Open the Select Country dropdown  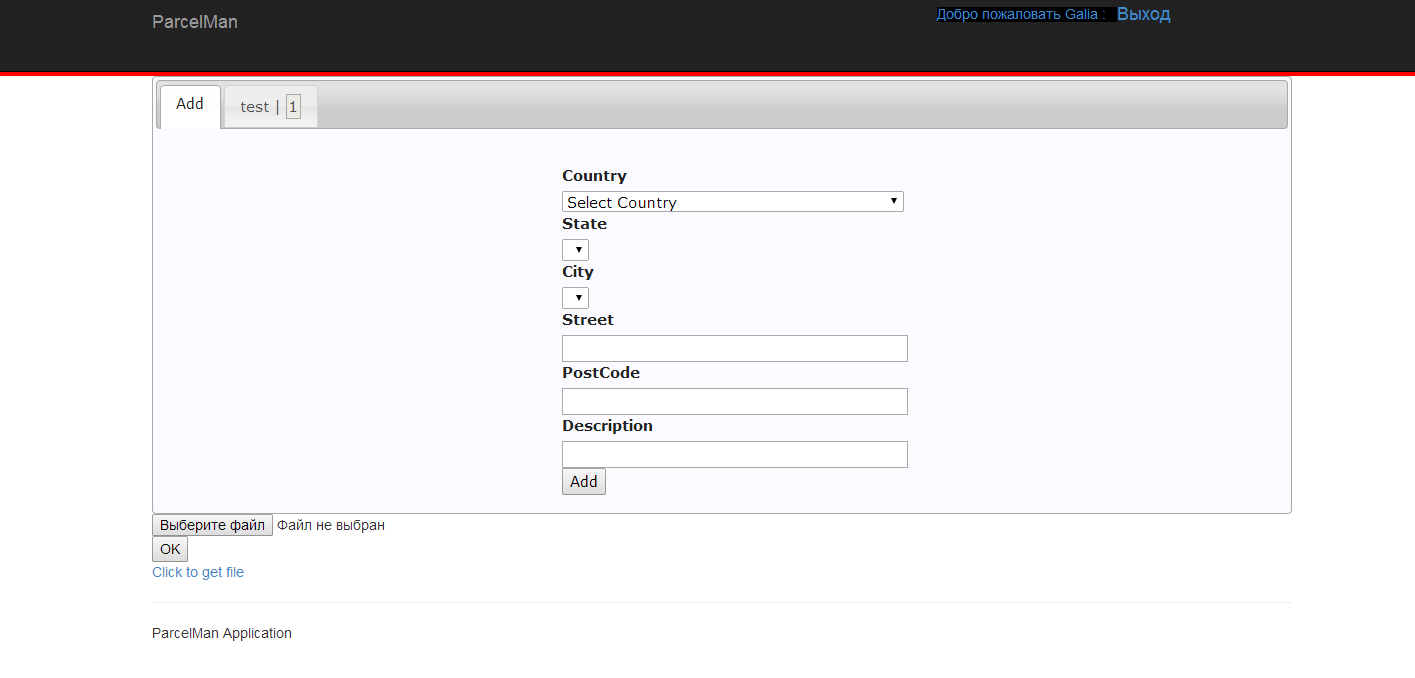[x=732, y=202]
